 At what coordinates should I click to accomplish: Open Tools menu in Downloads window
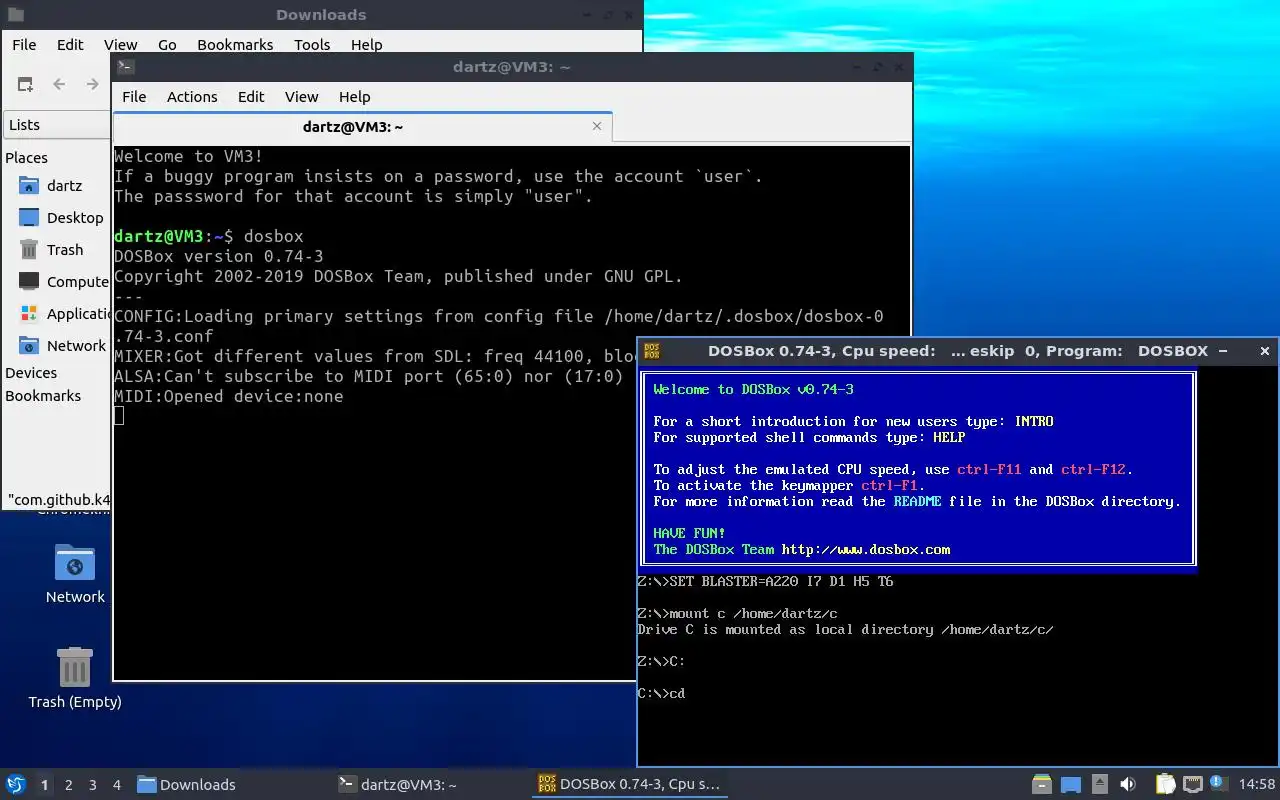[312, 44]
